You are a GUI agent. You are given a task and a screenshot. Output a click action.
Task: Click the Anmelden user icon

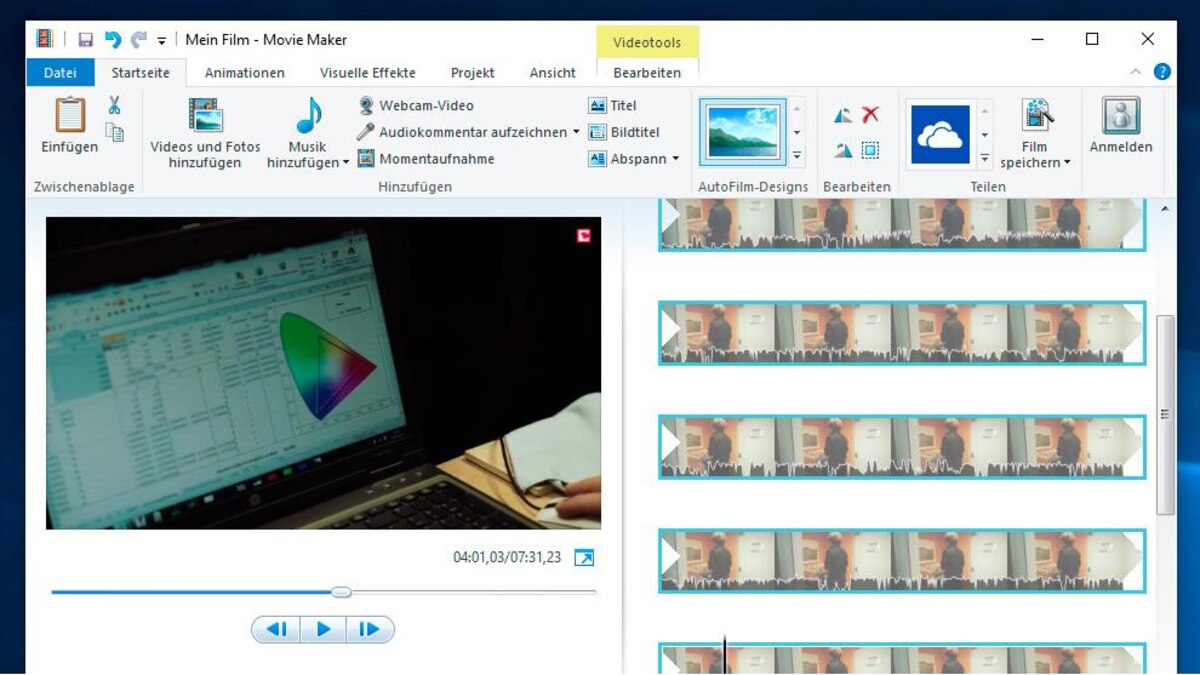1121,116
